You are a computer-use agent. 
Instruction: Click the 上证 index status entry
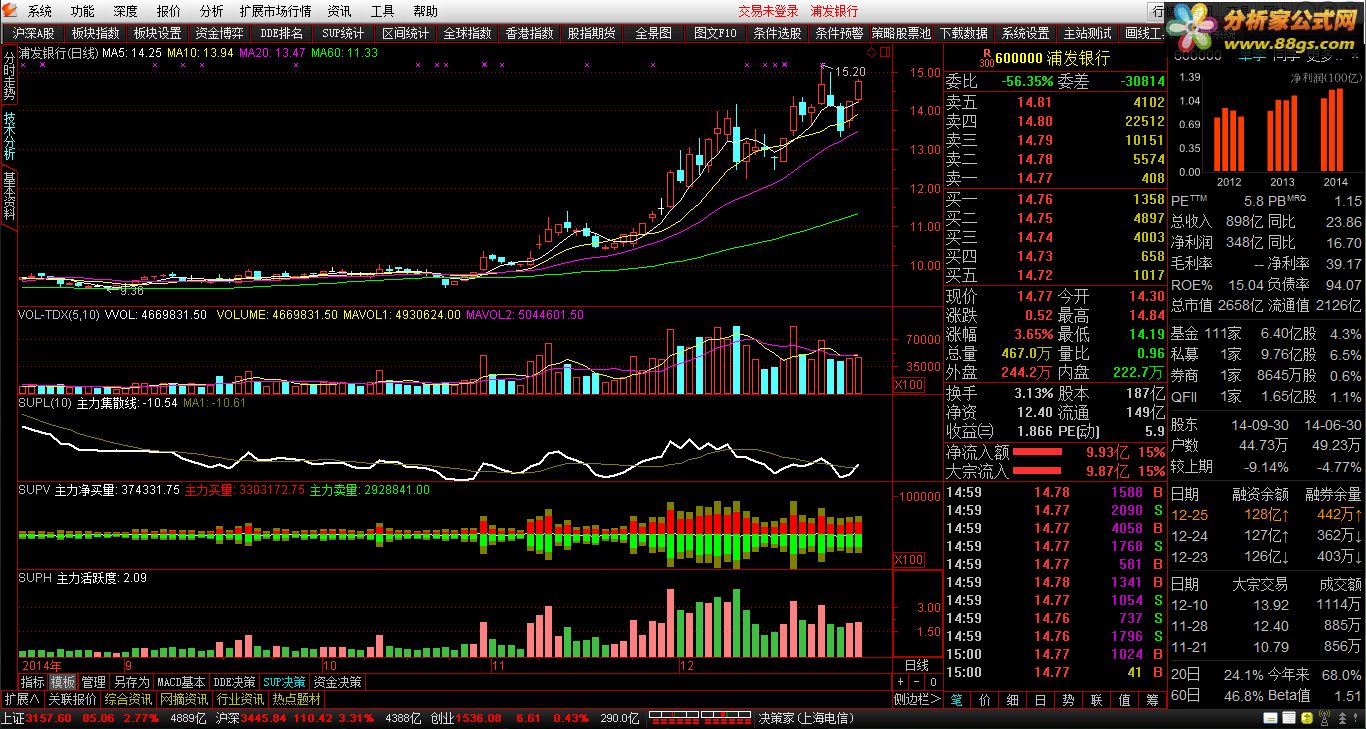tap(103, 718)
